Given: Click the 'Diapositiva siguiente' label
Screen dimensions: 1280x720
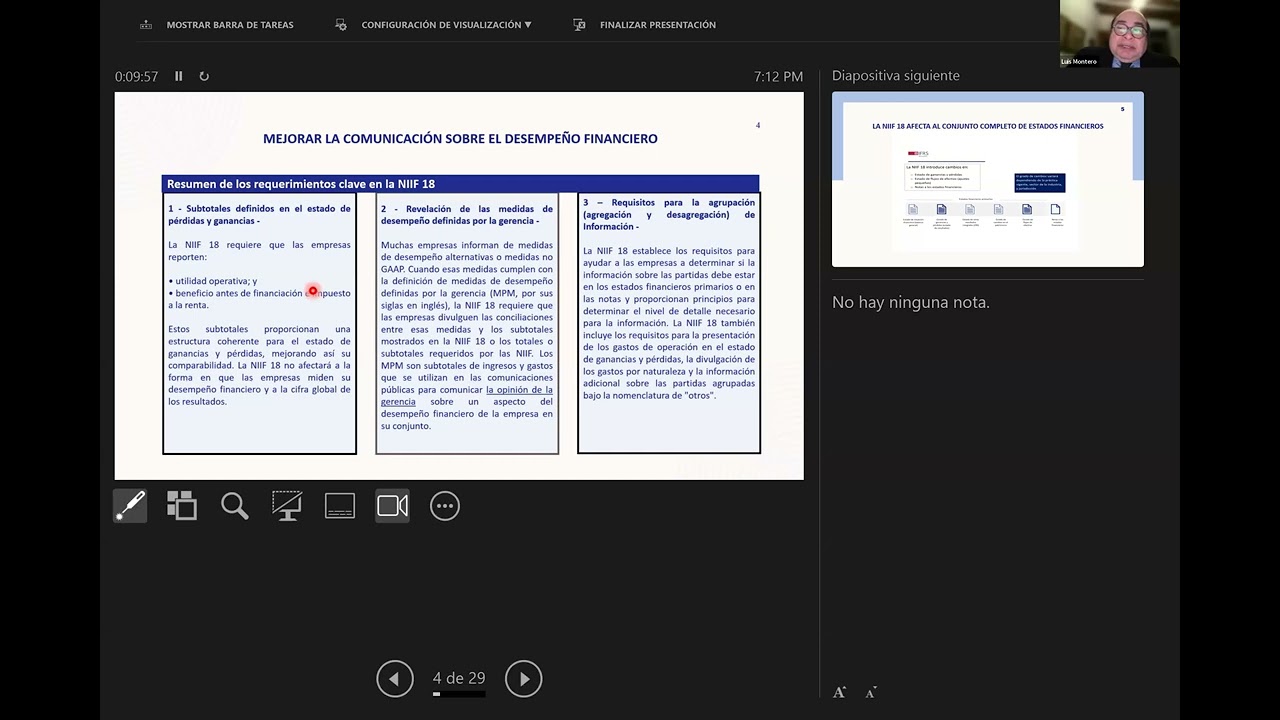Looking at the screenshot, I should tap(896, 76).
